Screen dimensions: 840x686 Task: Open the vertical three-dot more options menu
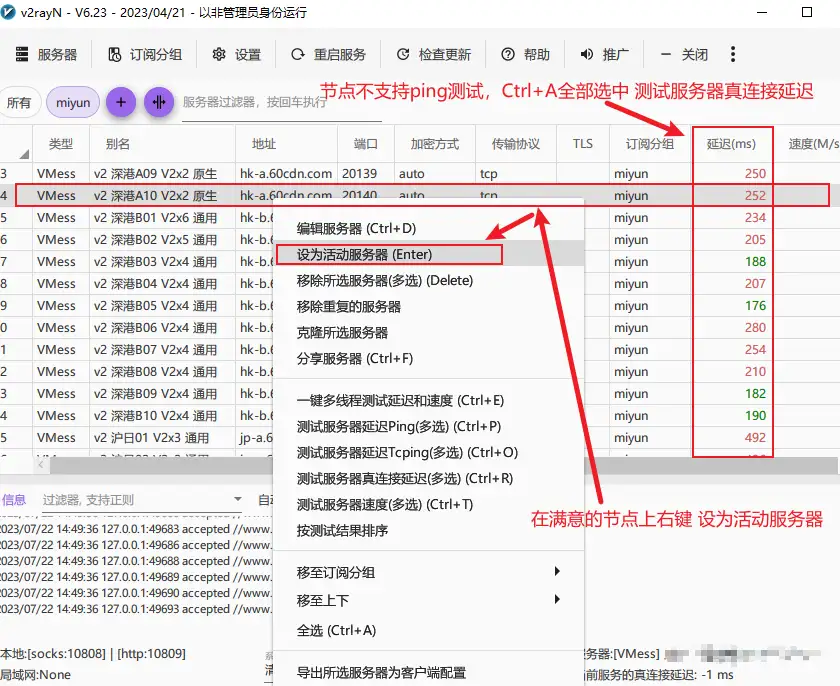(733, 54)
